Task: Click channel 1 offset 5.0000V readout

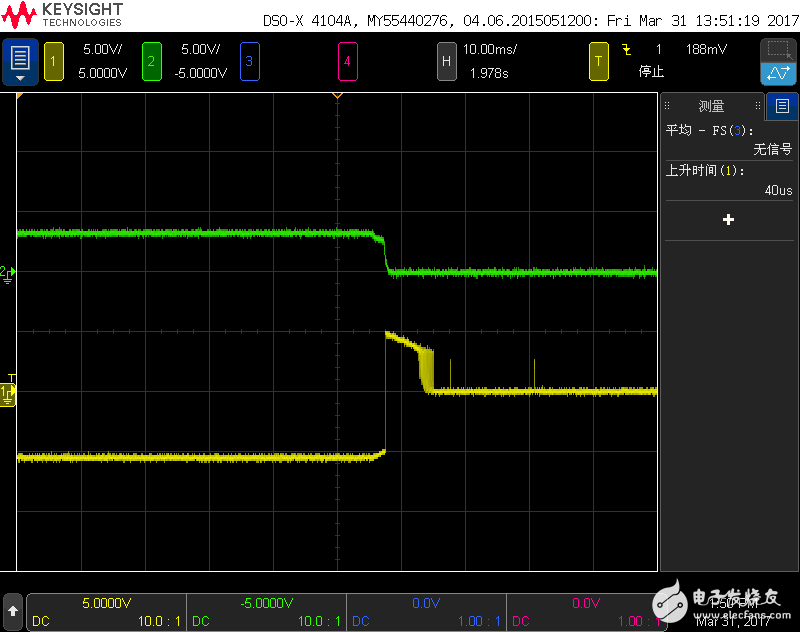Action: pos(103,73)
